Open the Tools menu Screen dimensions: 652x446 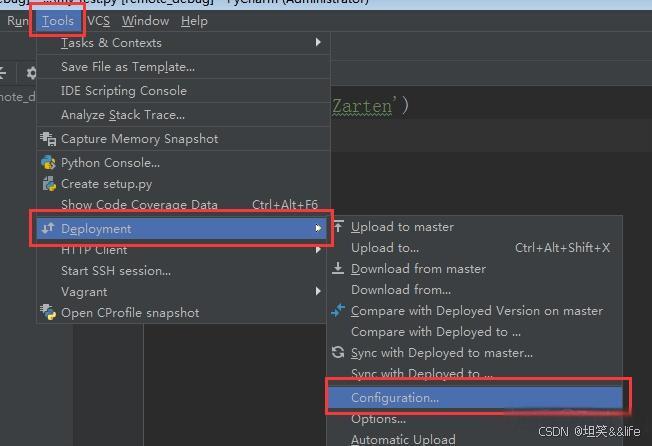(58, 21)
